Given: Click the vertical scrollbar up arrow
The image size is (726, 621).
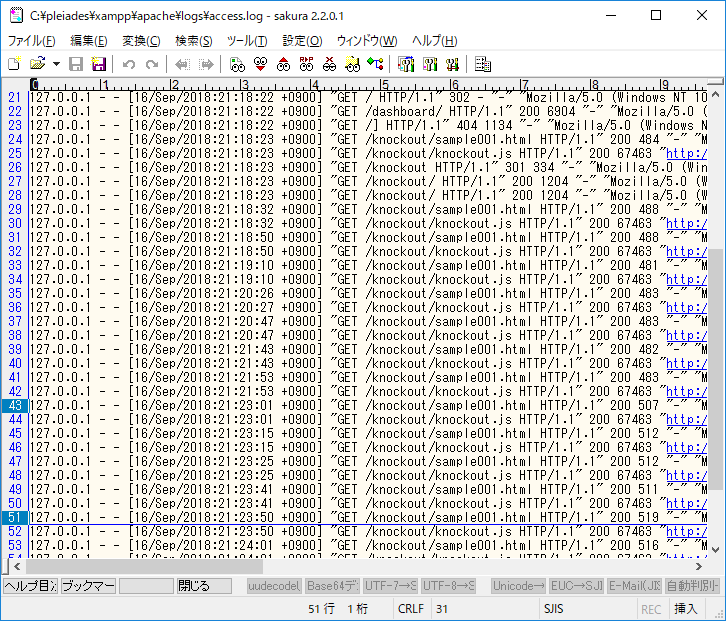Looking at the screenshot, I should pos(715,95).
